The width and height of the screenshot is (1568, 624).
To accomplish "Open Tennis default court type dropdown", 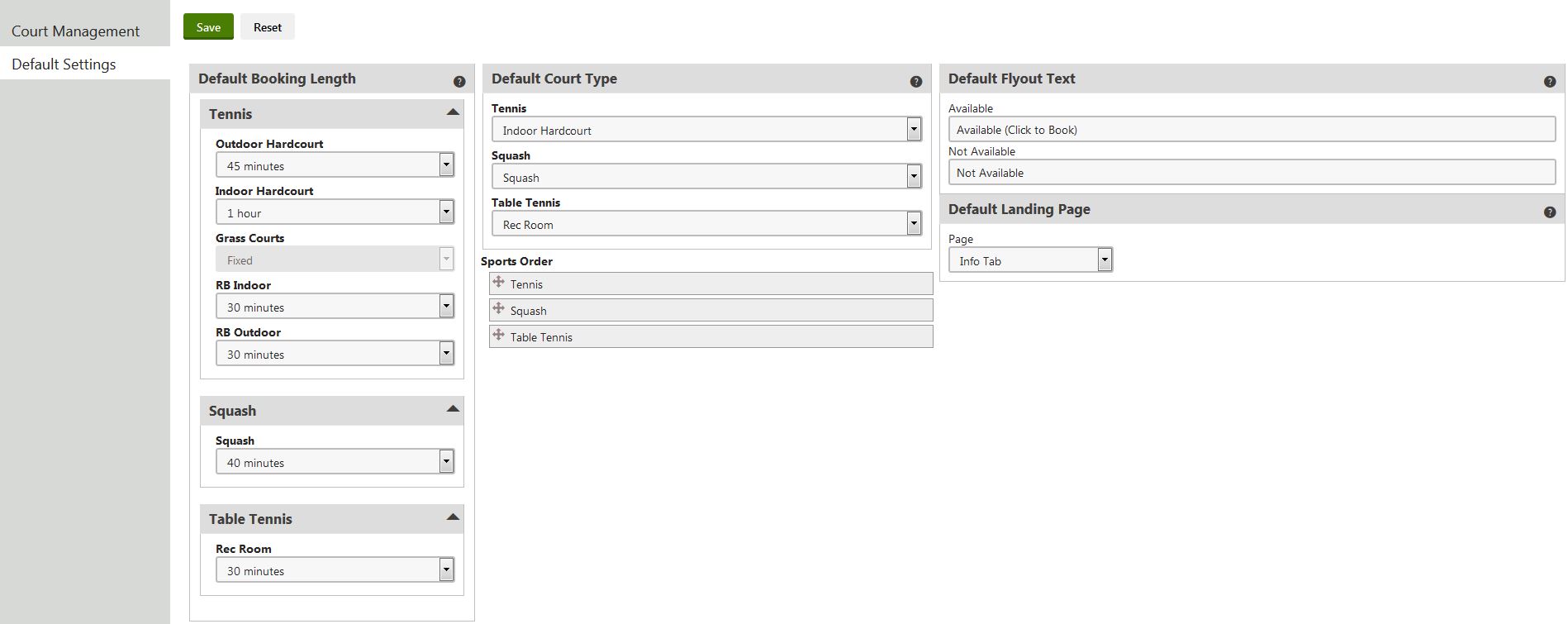I will coord(913,130).
